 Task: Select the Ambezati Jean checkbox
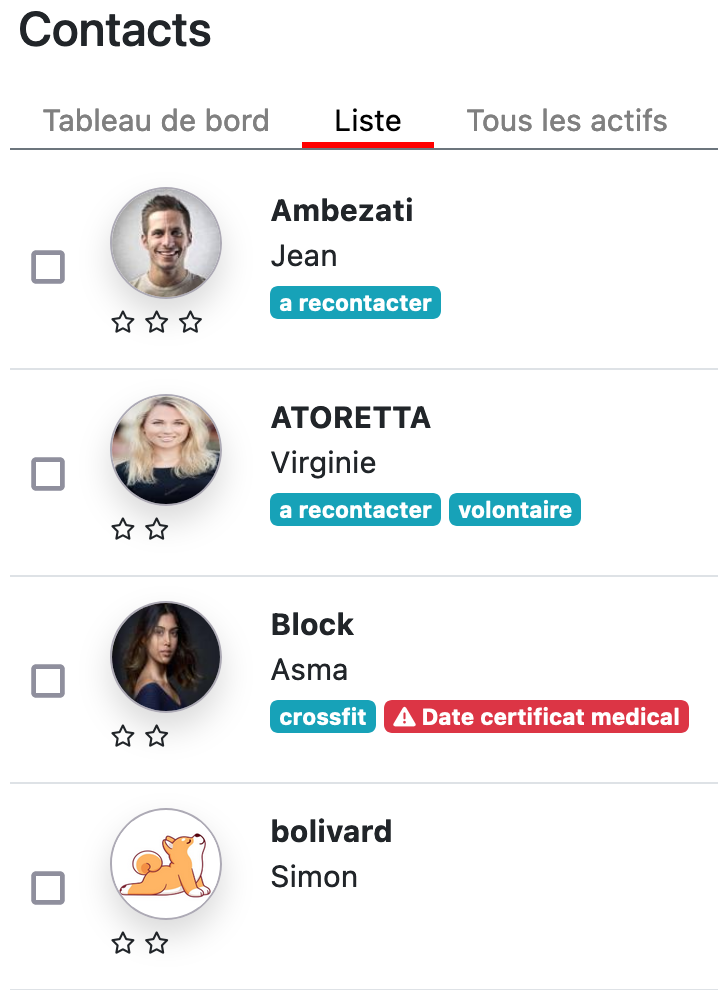click(48, 267)
